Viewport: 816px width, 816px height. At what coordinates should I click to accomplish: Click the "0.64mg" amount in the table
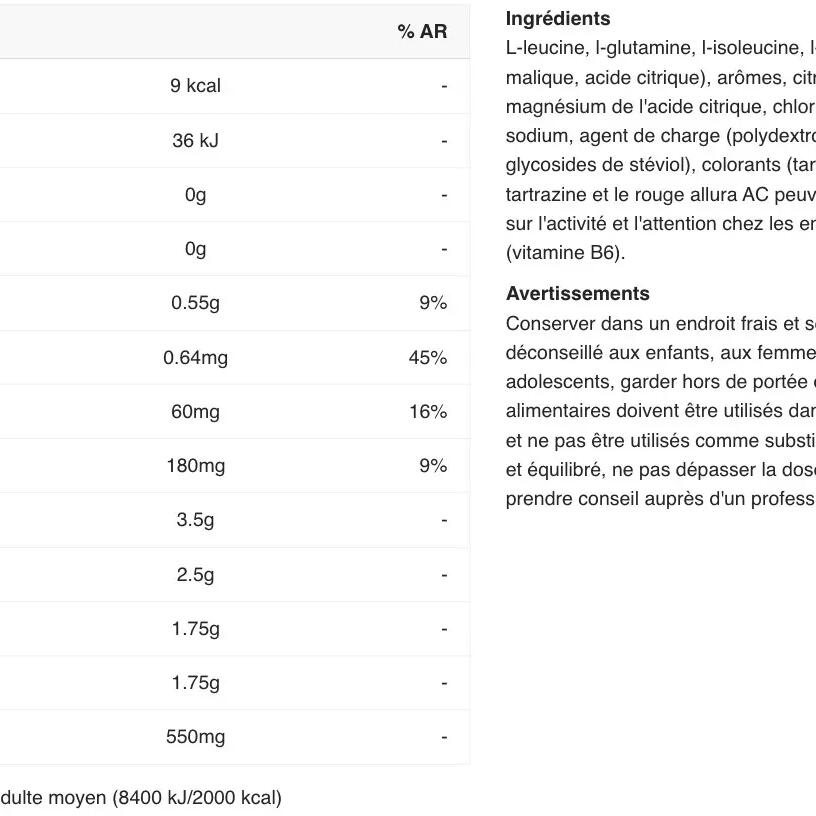[195, 358]
